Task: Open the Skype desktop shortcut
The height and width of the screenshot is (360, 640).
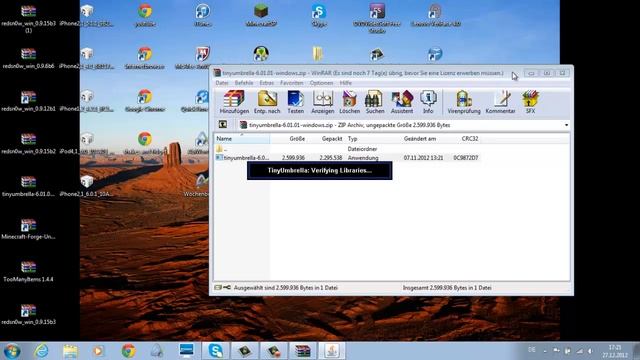Action: [x=319, y=16]
